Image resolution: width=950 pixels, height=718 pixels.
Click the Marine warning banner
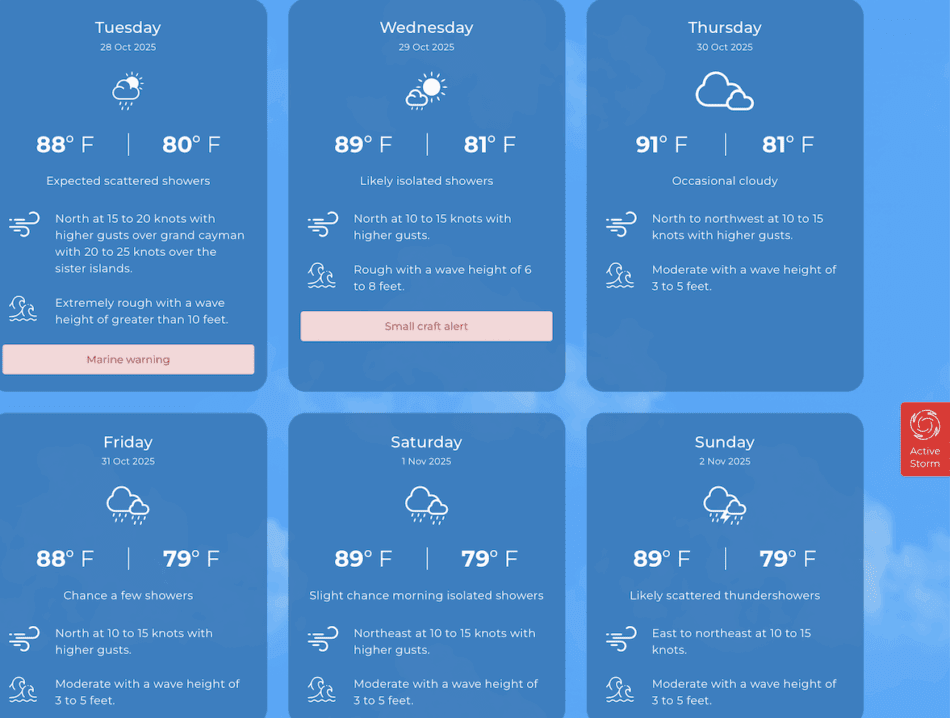(x=128, y=360)
